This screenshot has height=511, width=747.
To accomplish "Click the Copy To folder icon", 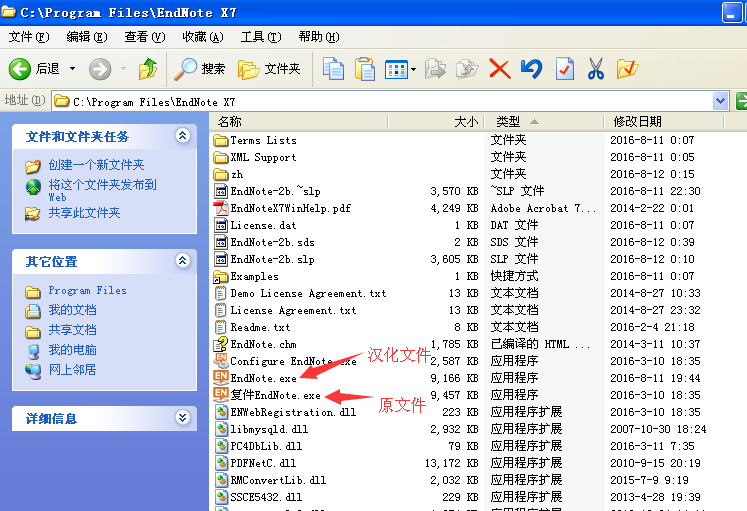I will (x=467, y=69).
